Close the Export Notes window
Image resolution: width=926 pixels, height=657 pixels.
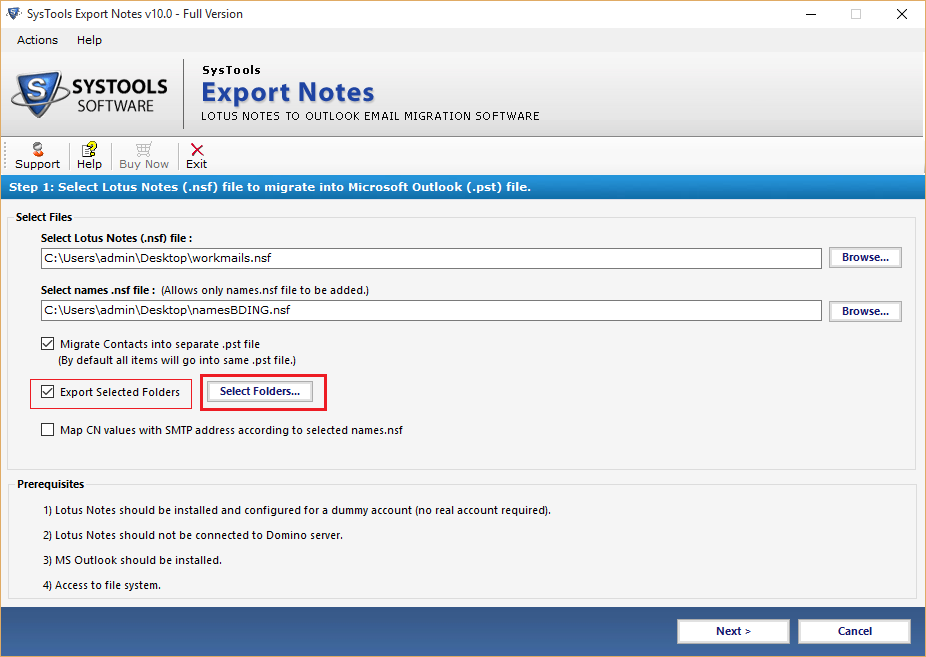tap(902, 14)
